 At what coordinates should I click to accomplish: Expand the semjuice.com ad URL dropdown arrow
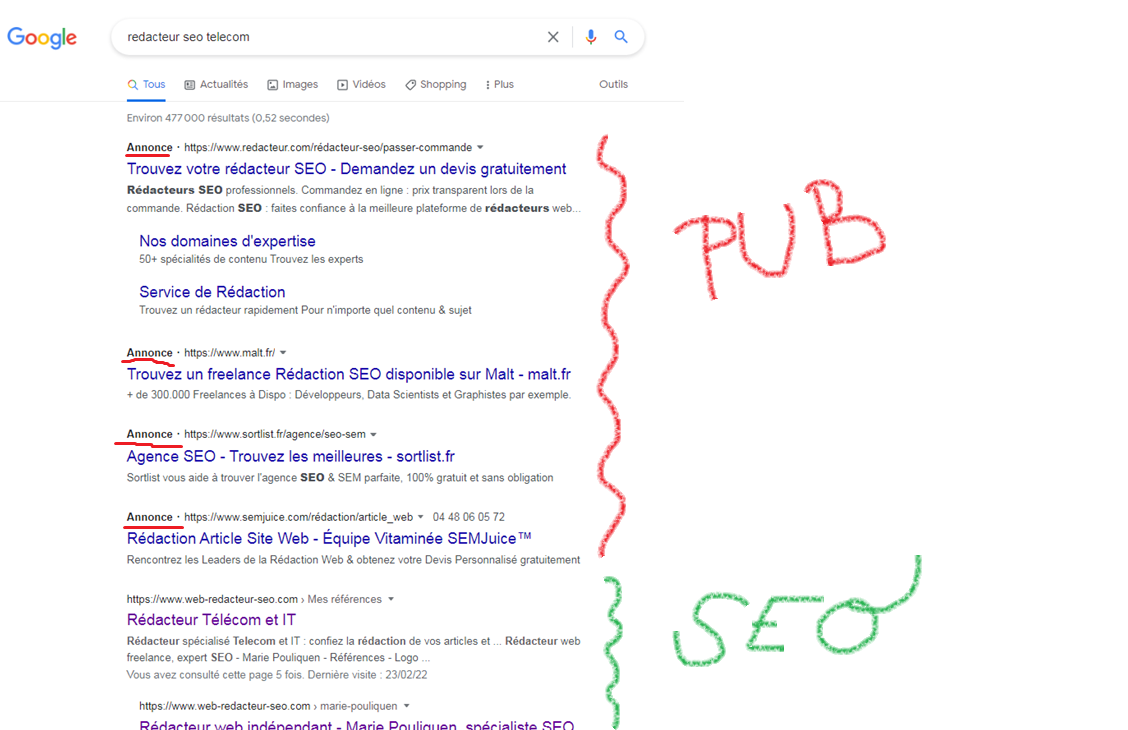point(421,516)
